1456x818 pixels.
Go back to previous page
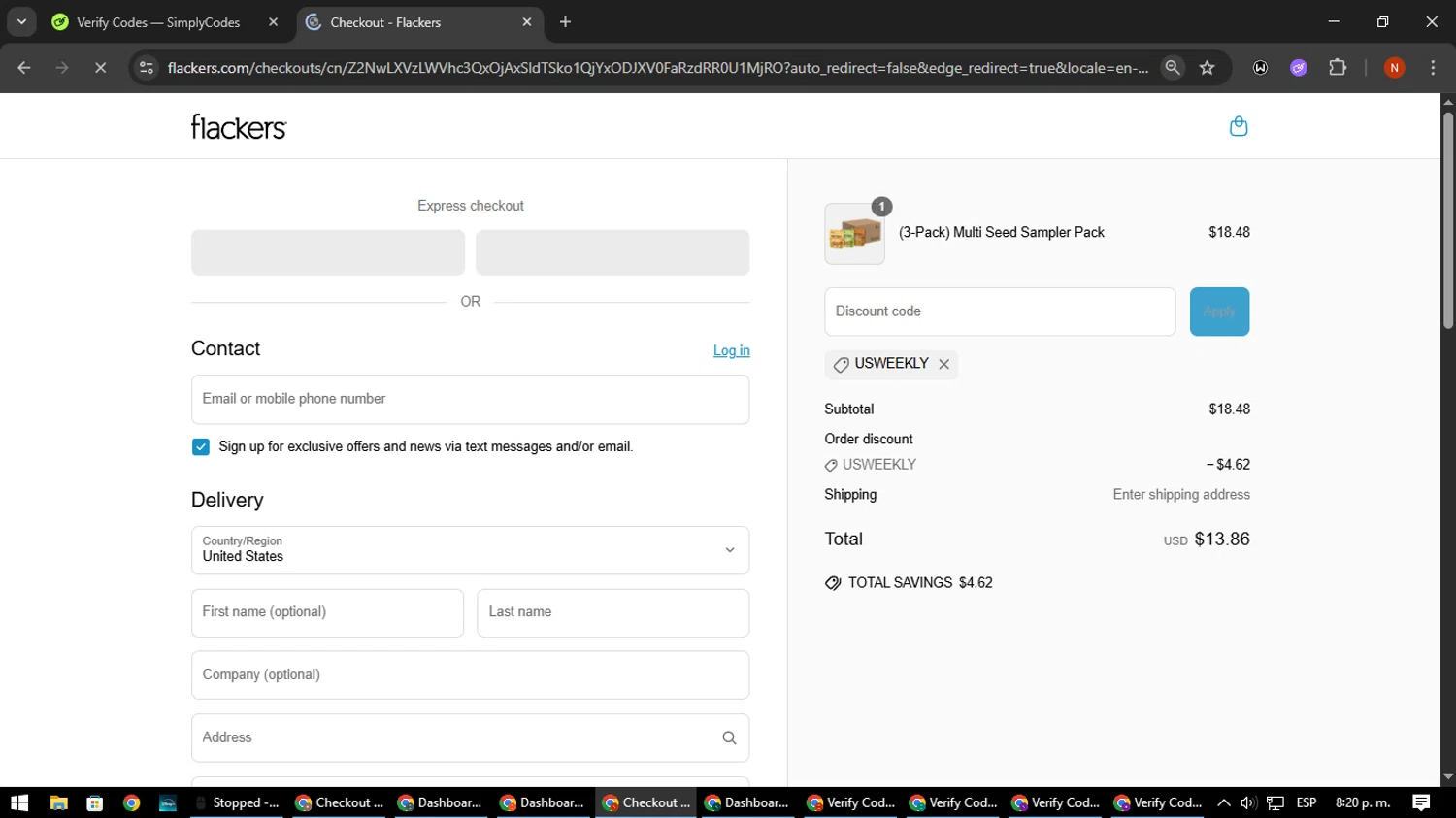(24, 68)
